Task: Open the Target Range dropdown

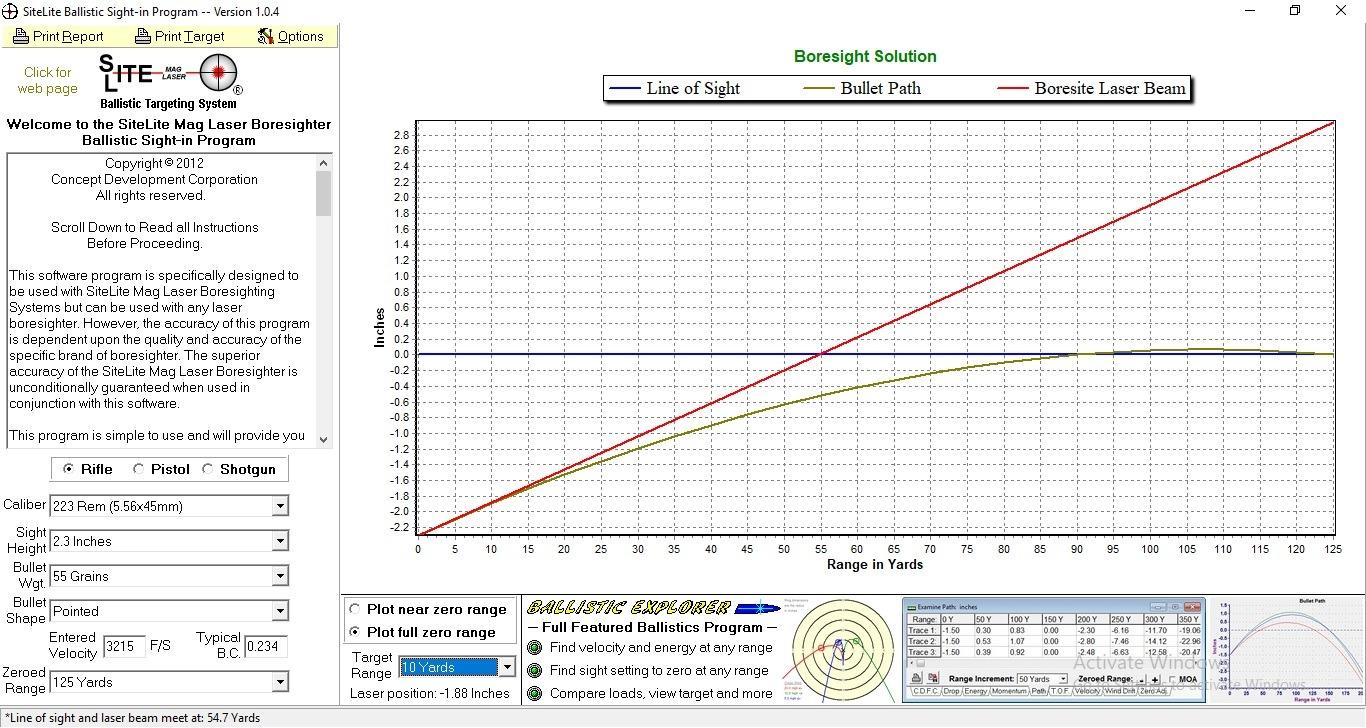Action: (507, 667)
